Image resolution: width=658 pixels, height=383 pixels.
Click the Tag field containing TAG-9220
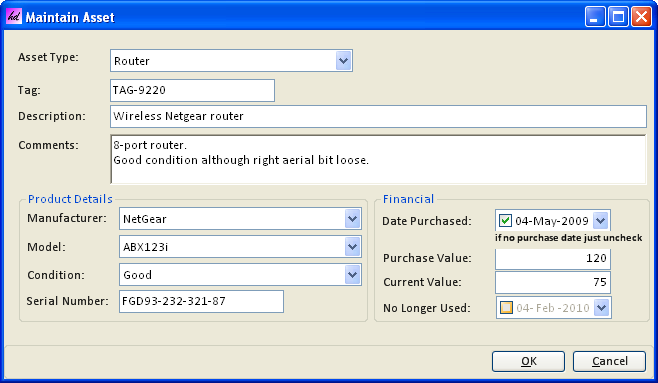point(192,90)
